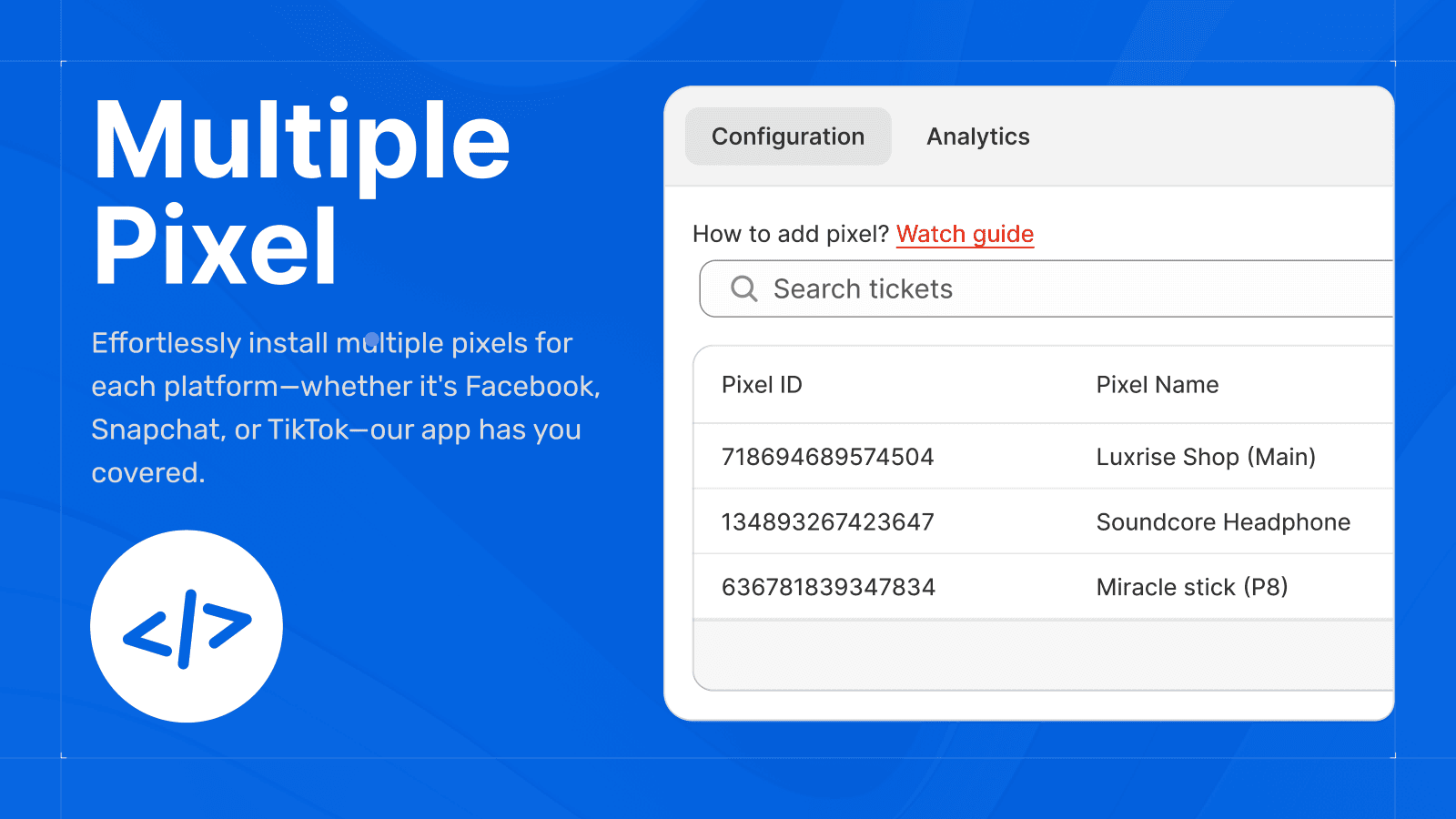Click the right angle bracket in logo
This screenshot has height=819, width=1456.
point(226,625)
